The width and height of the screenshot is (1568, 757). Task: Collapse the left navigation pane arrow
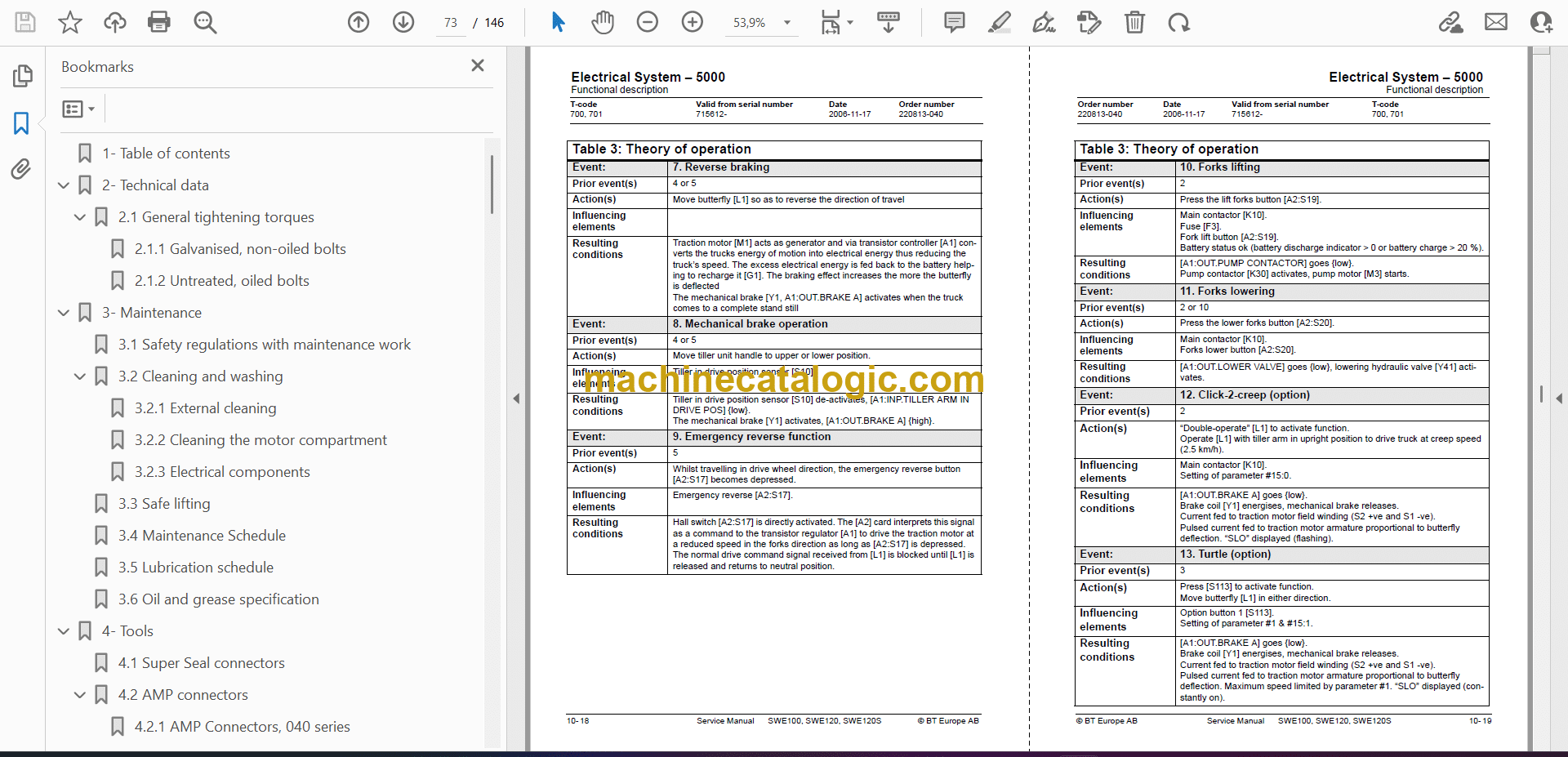516,399
